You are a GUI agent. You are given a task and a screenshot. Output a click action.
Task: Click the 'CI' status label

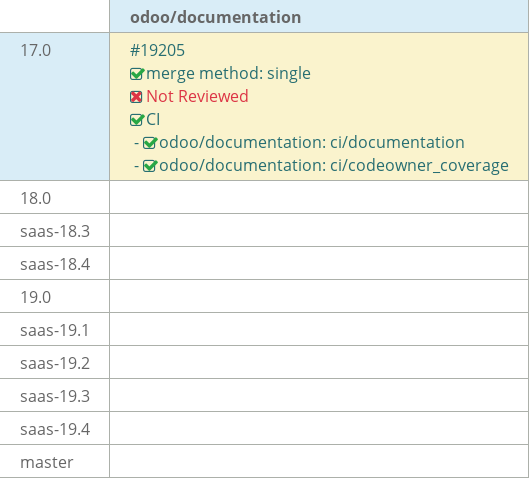153,119
